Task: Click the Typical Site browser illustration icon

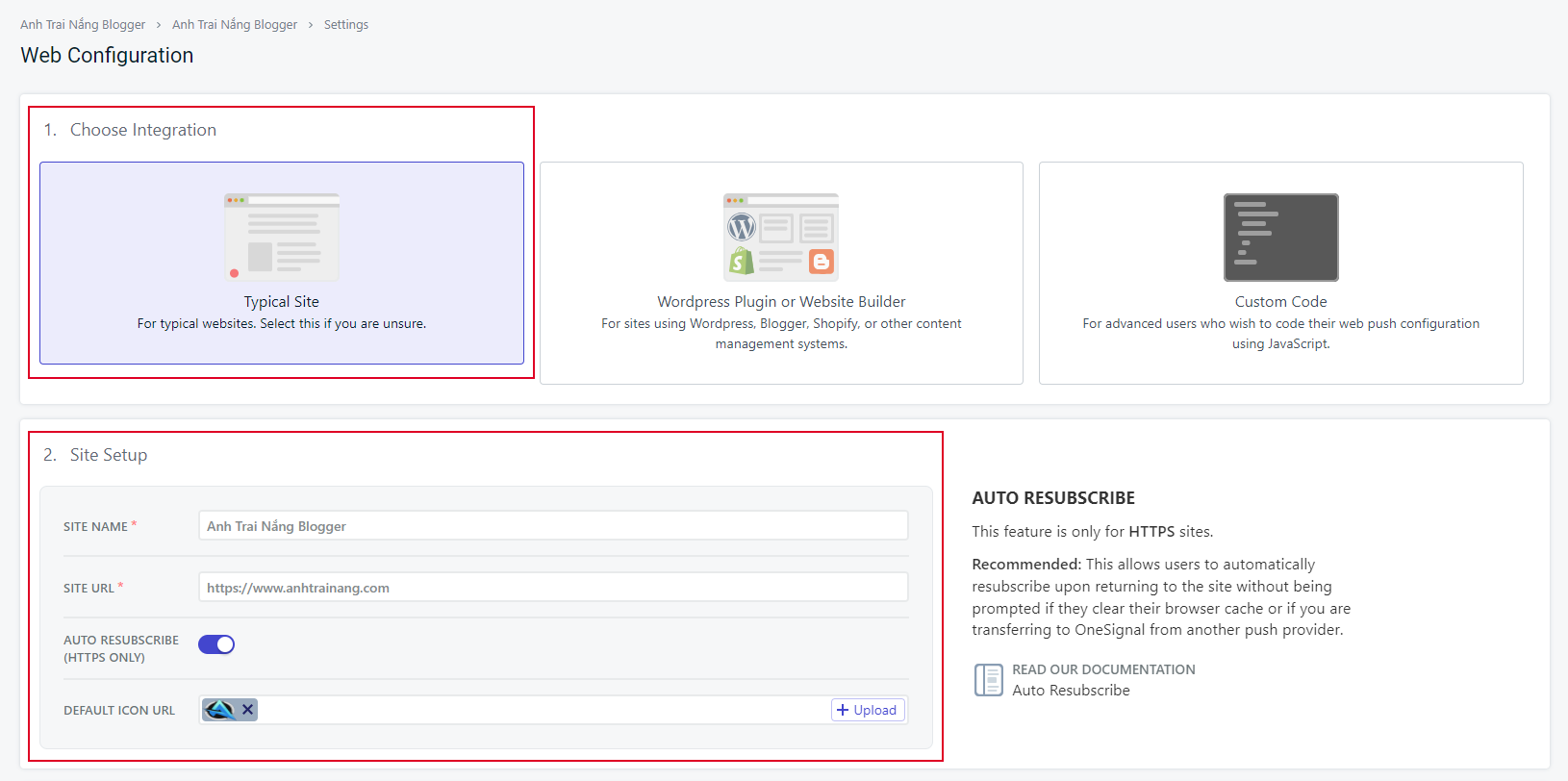Action: point(282,238)
